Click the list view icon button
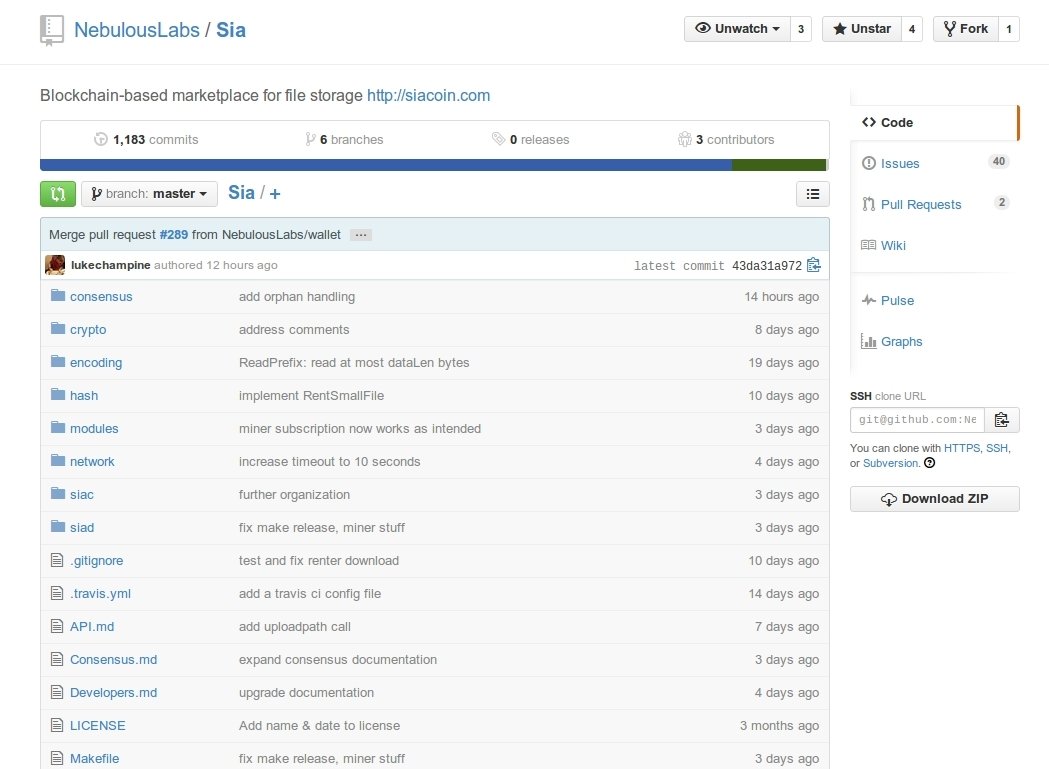Image resolution: width=1049 pixels, height=769 pixels. click(813, 194)
